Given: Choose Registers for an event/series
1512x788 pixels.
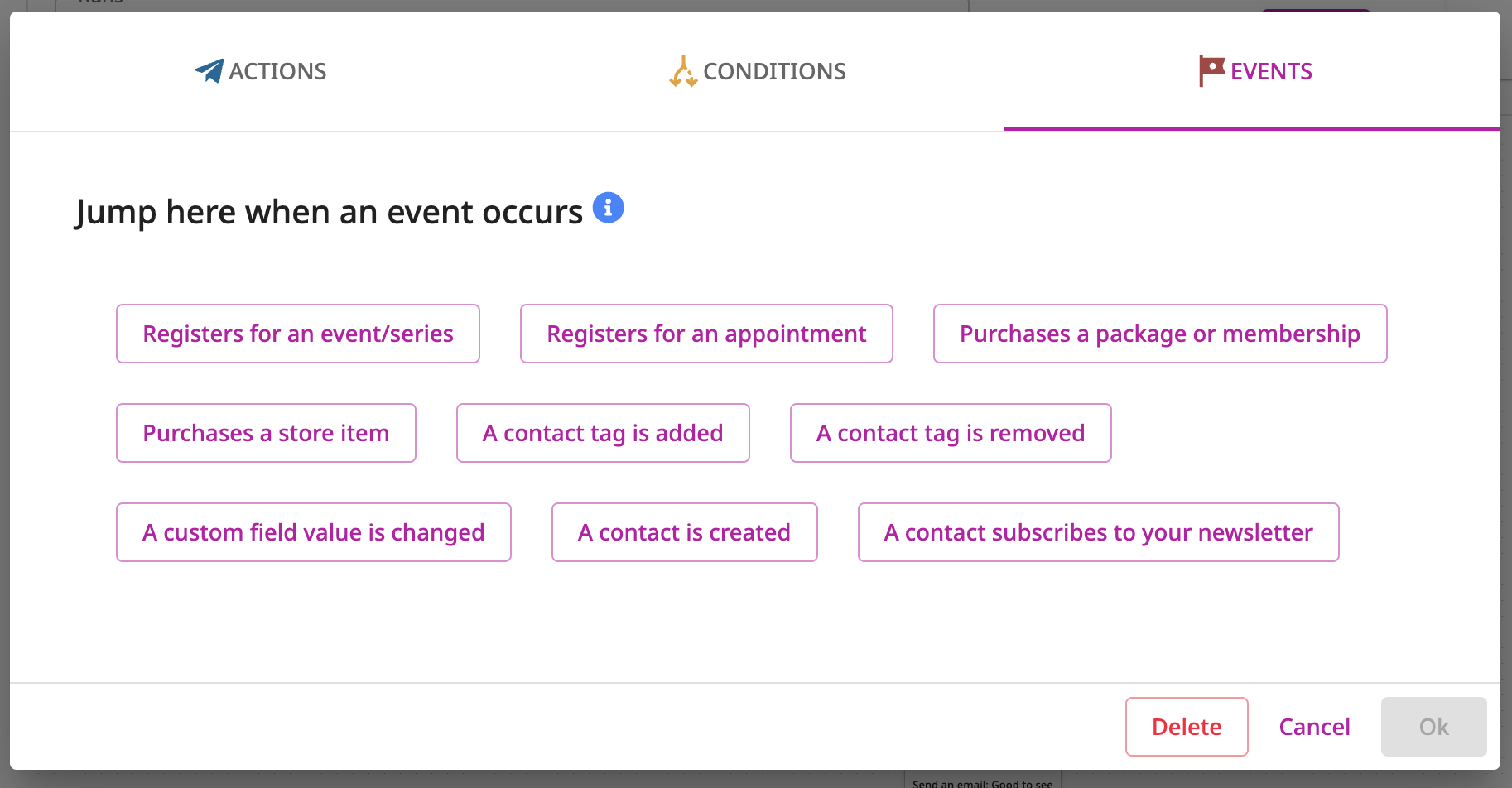Looking at the screenshot, I should 298,334.
